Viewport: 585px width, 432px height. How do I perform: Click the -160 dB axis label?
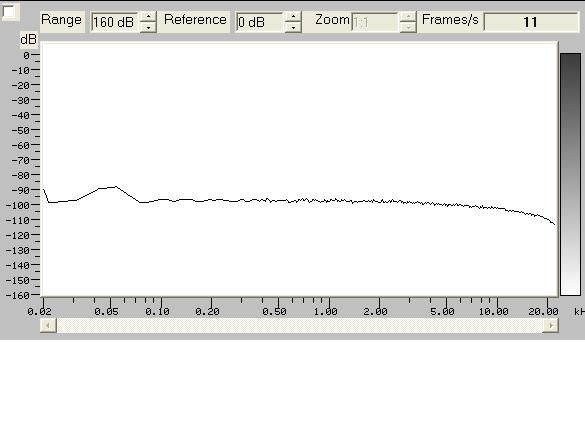tap(17, 295)
